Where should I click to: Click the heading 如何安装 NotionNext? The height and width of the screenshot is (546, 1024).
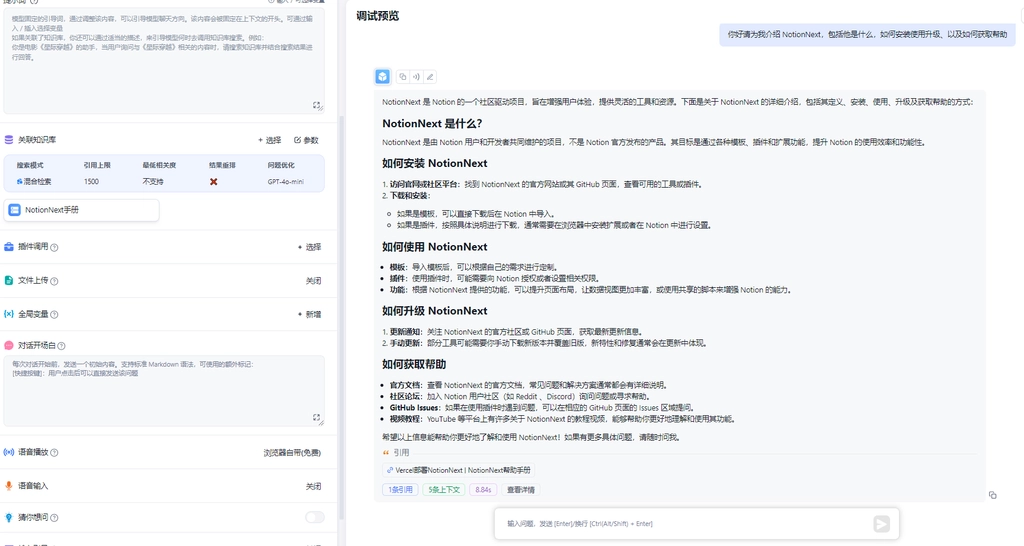(435, 163)
